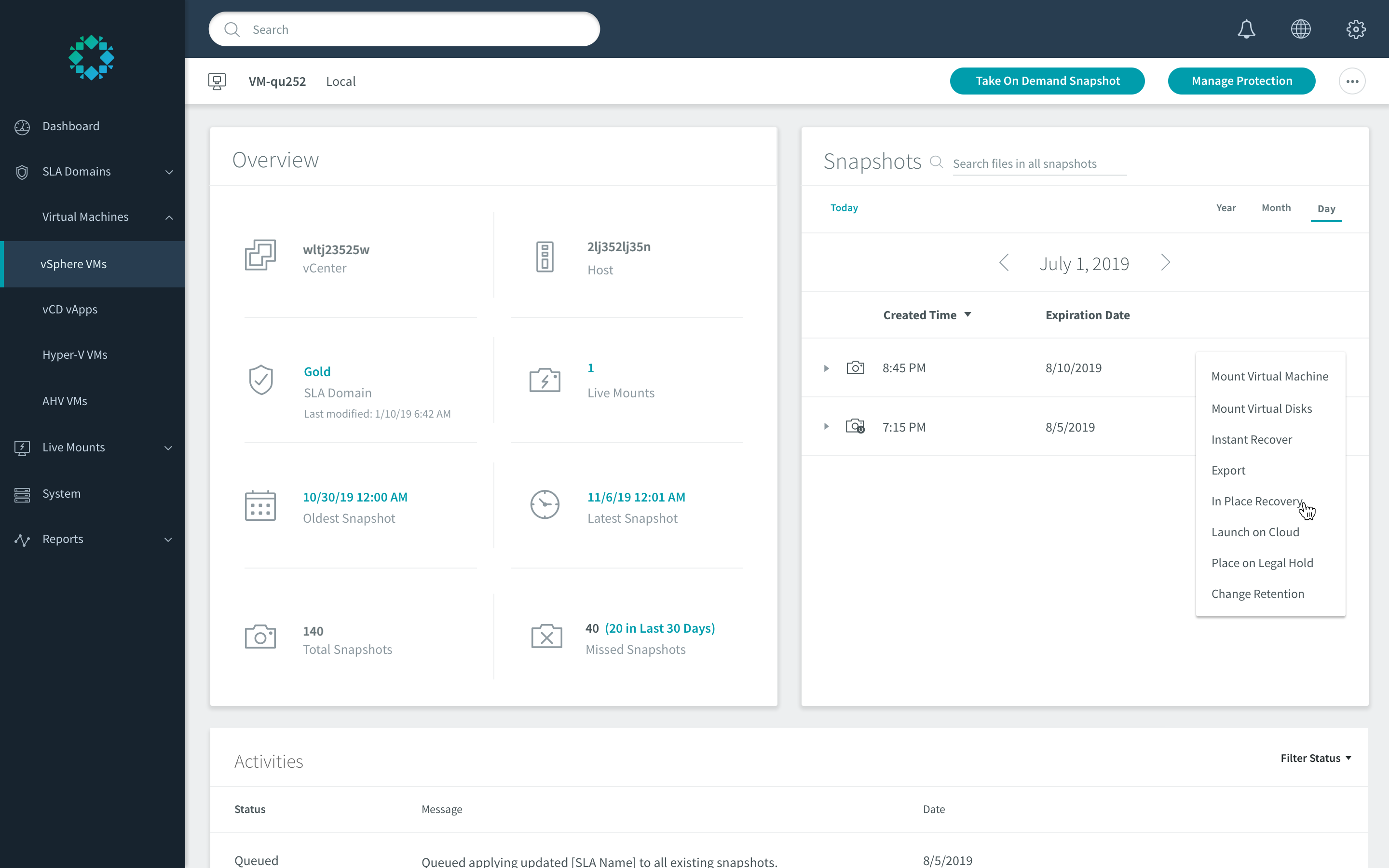Open the ellipsis overflow menu

pyautogui.click(x=1352, y=81)
